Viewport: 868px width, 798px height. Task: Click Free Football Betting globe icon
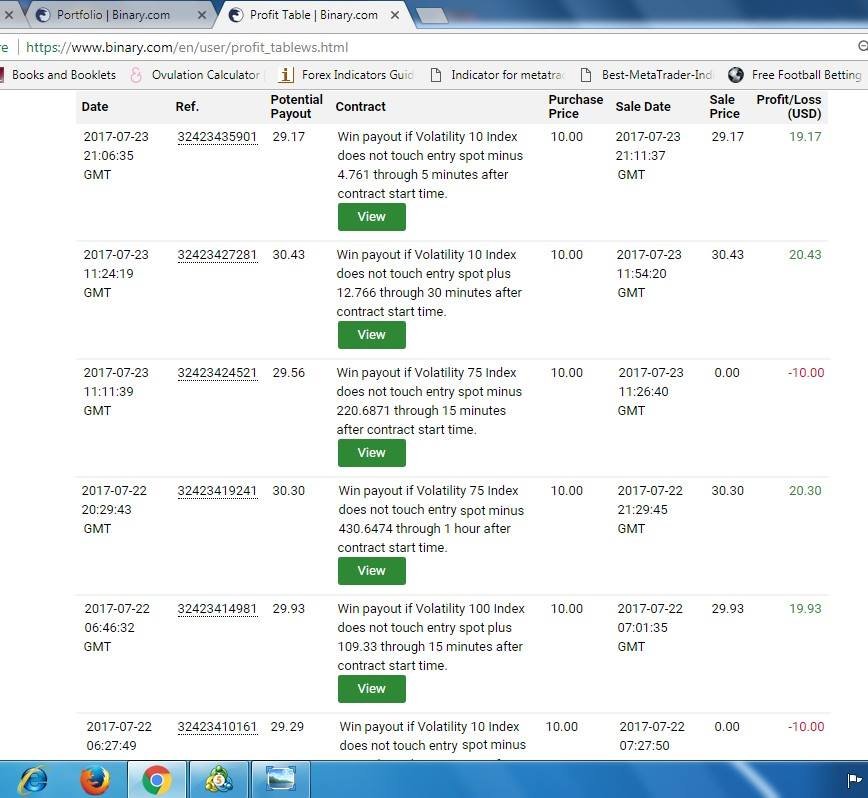click(736, 75)
